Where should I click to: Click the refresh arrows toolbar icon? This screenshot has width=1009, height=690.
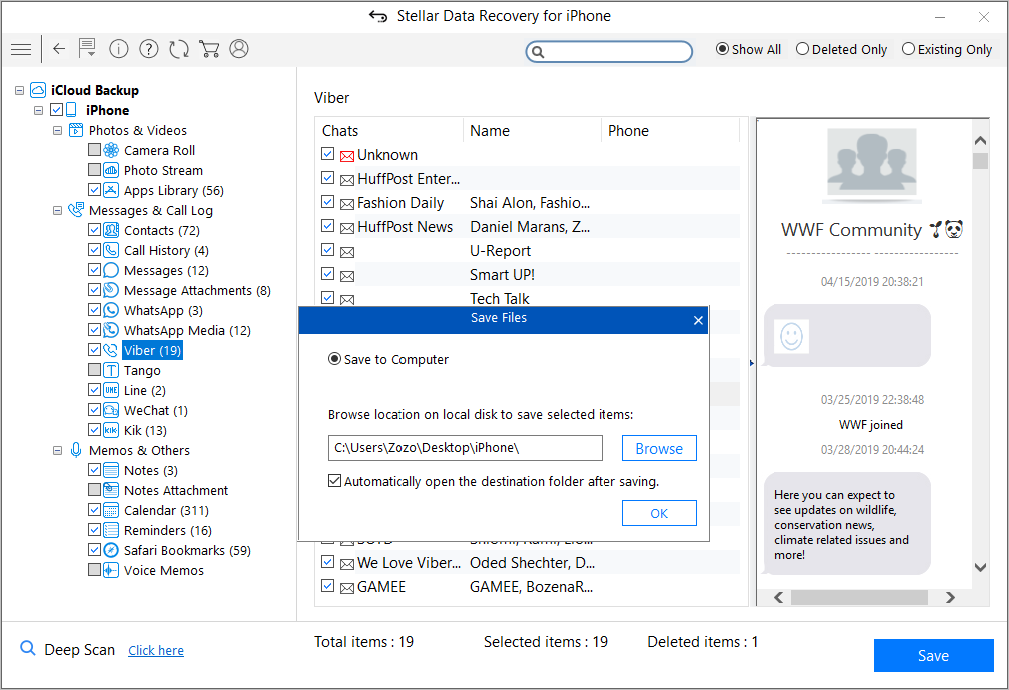tap(179, 49)
